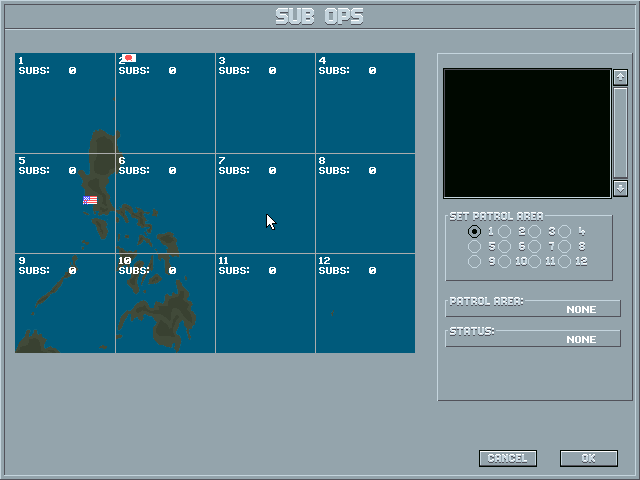Pick patrol area 5 radio button
Viewport: 640px width, 480px height.
point(474,246)
